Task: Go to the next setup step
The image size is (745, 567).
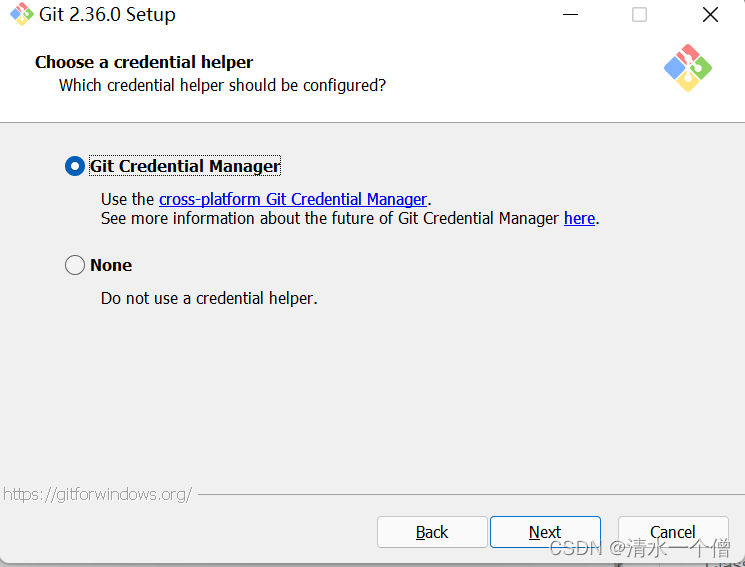Action: (x=545, y=532)
